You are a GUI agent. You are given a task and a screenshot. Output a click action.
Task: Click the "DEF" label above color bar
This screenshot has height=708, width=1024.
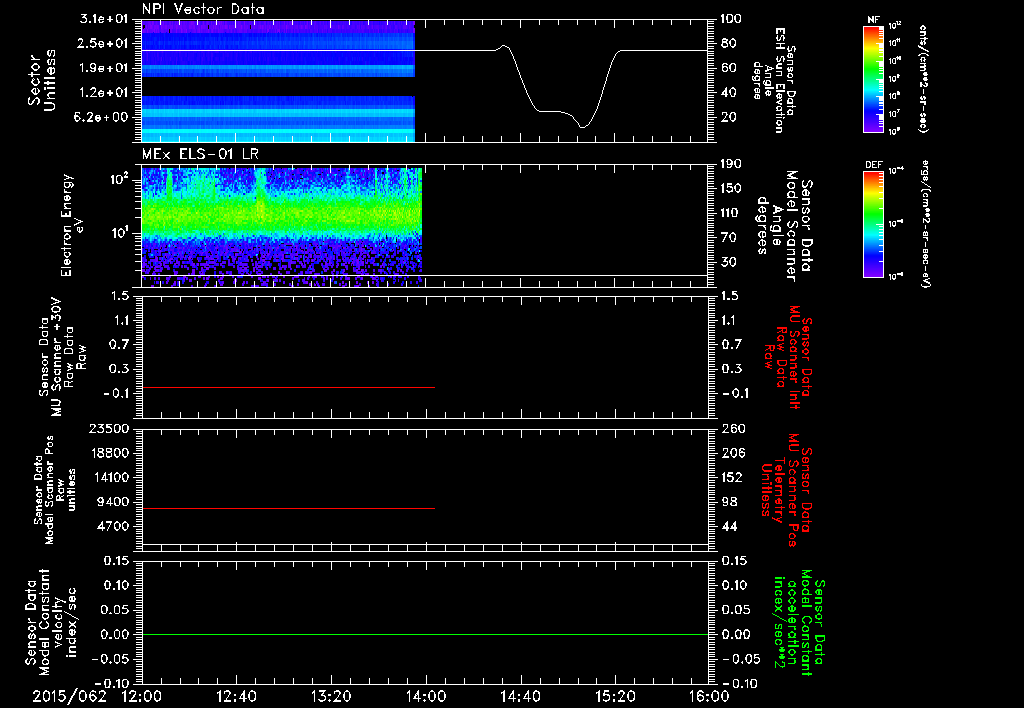click(873, 165)
